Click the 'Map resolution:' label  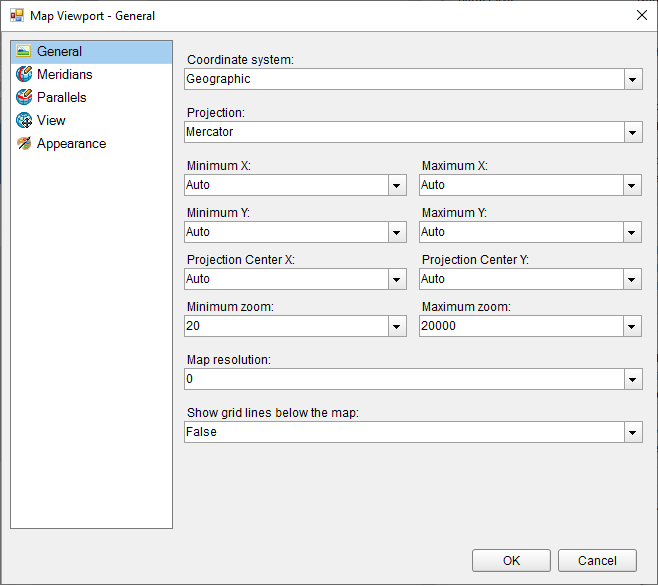click(229, 360)
